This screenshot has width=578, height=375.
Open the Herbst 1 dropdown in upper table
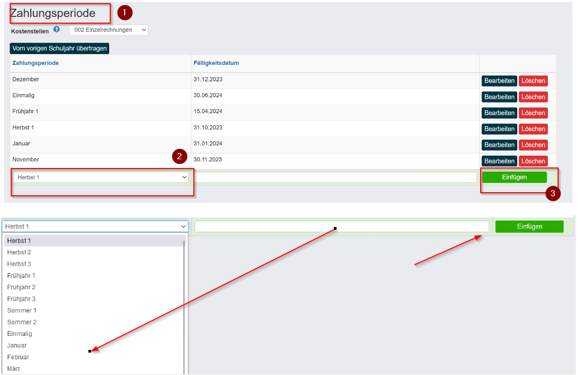coord(101,177)
